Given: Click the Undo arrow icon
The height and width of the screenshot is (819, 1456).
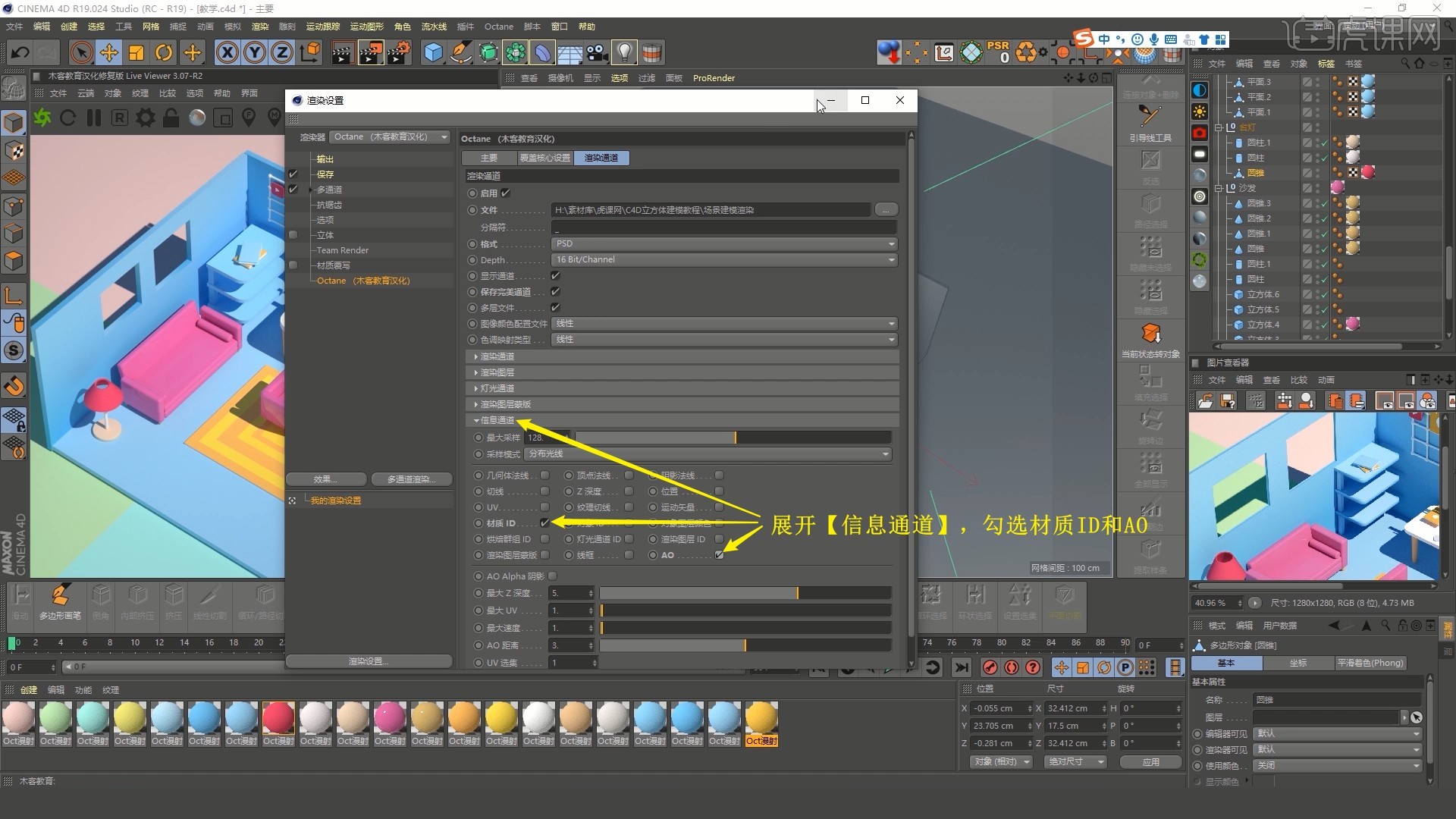Looking at the screenshot, I should click(20, 52).
